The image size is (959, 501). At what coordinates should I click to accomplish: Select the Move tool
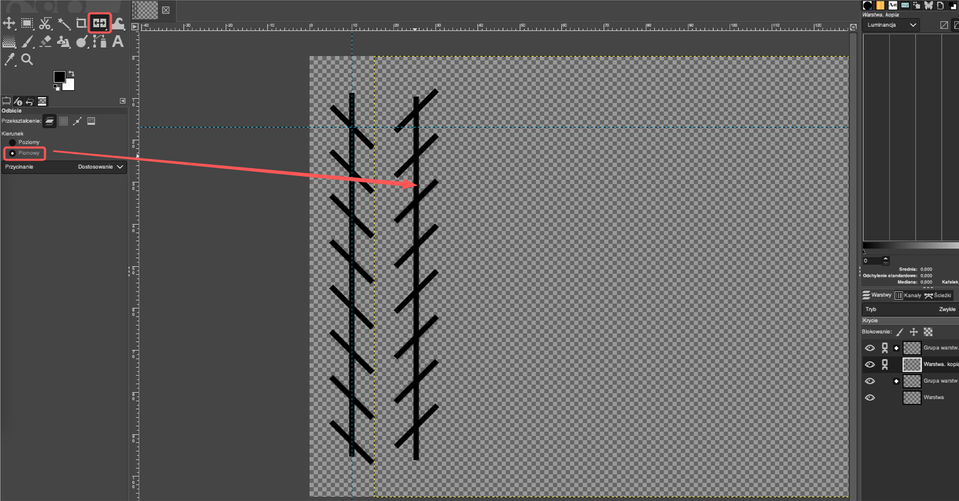(9, 23)
